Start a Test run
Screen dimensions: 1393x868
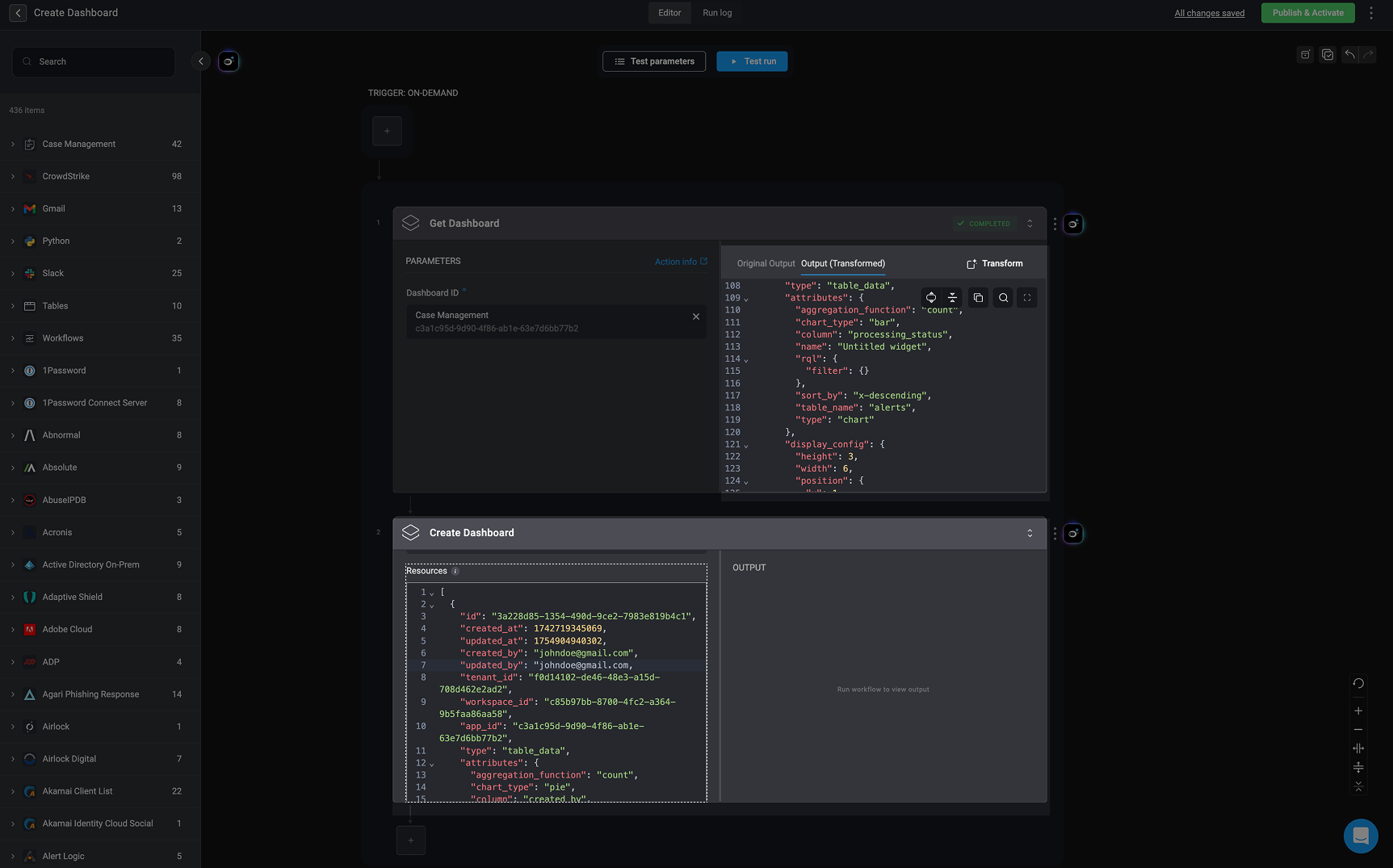pos(752,61)
